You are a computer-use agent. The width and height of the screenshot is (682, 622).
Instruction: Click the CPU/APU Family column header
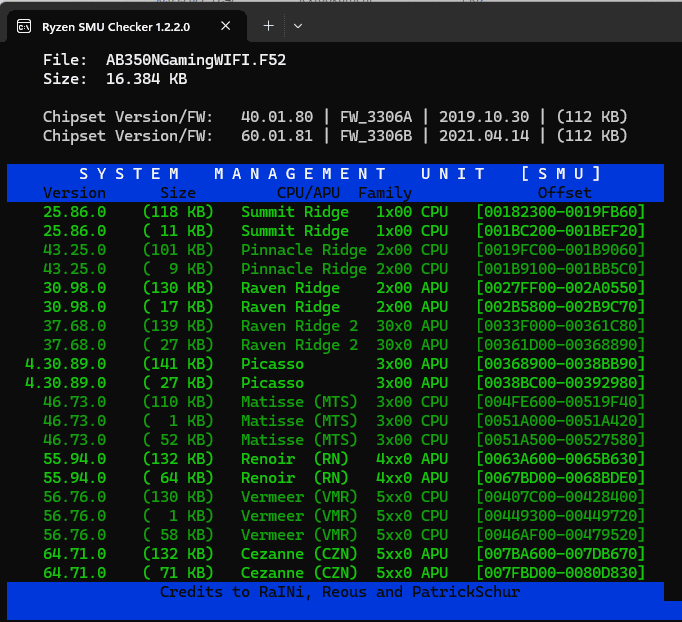344,193
